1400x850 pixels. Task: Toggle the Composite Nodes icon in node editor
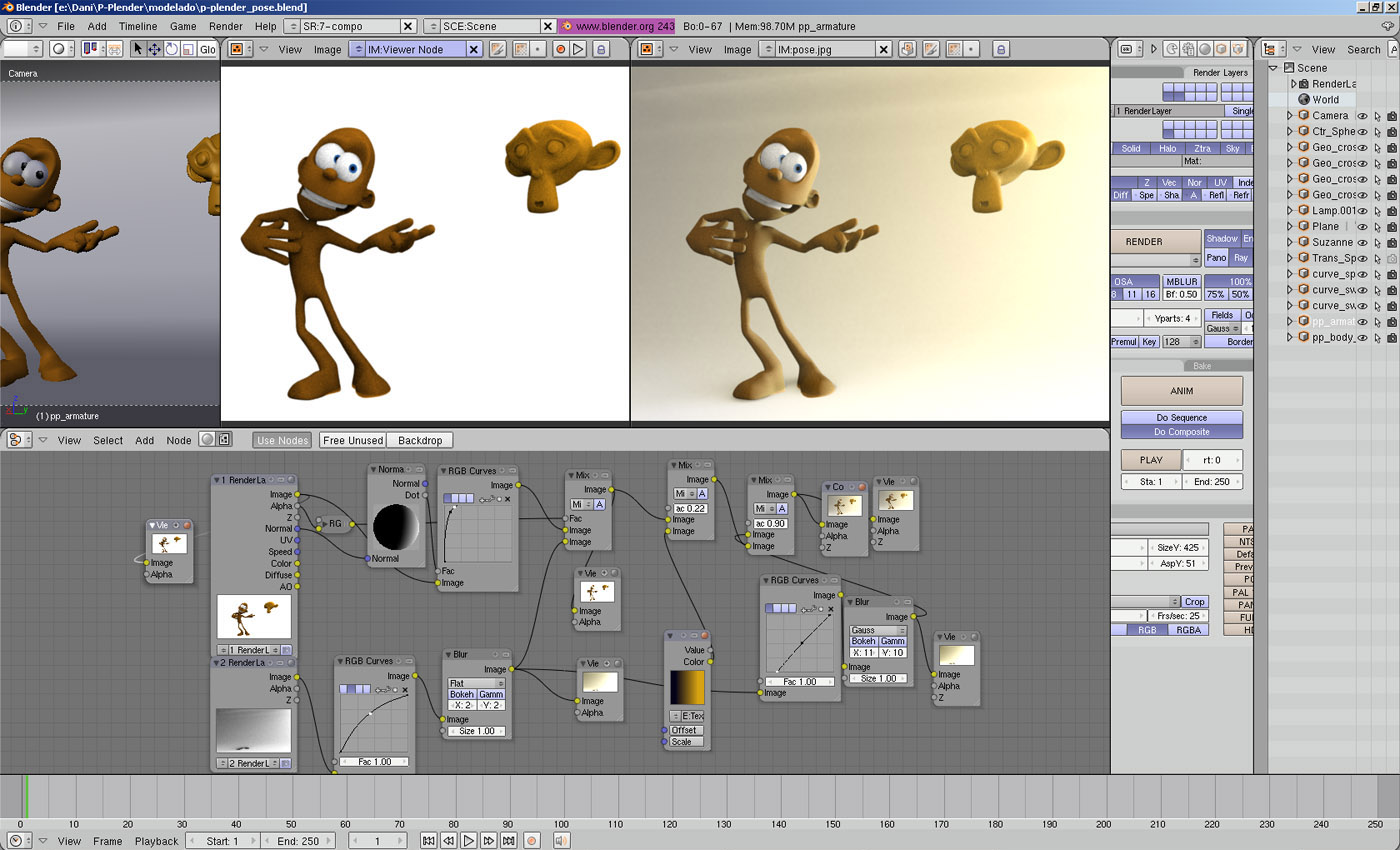click(224, 439)
